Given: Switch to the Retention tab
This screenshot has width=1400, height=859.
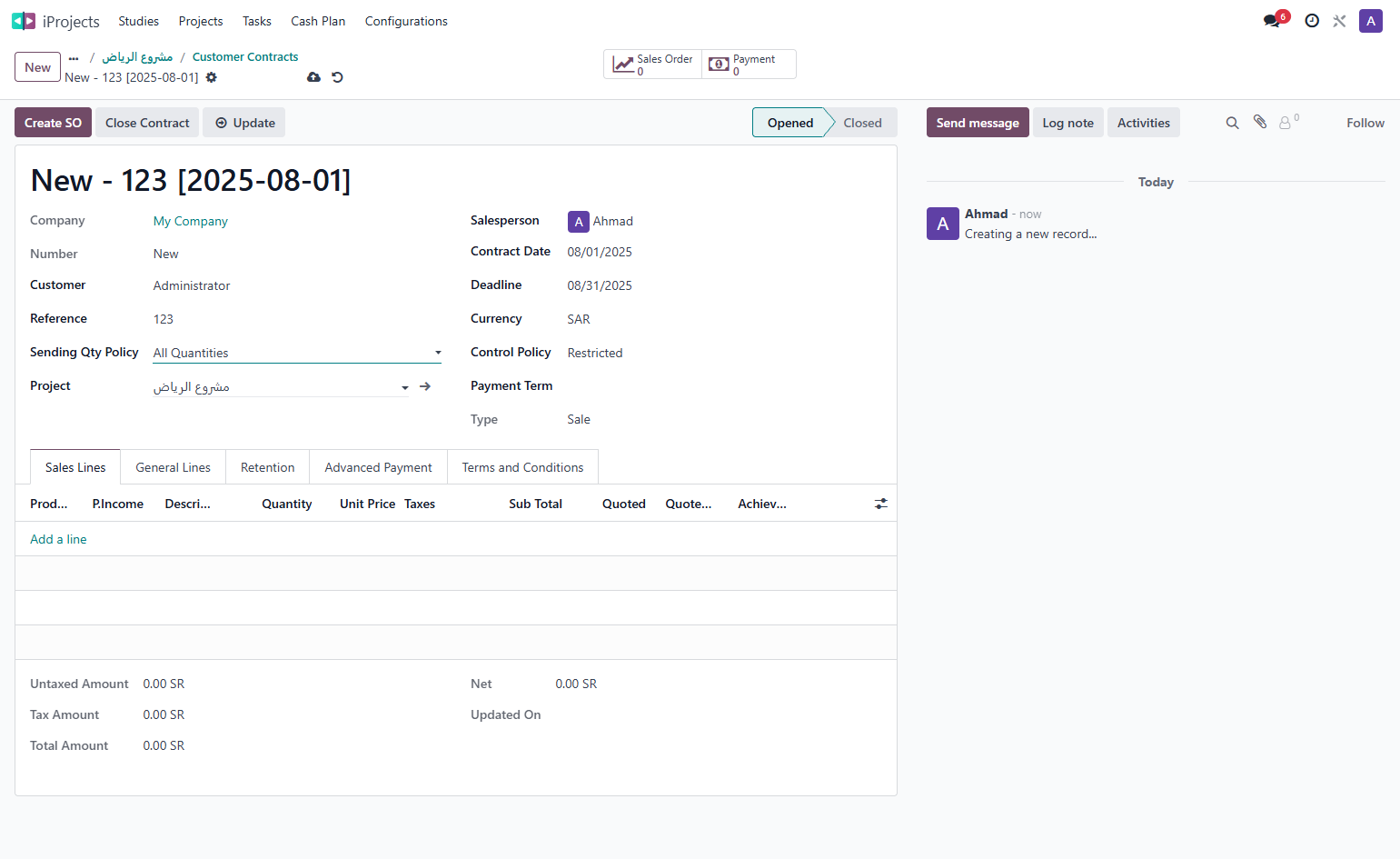Looking at the screenshot, I should click(x=268, y=467).
